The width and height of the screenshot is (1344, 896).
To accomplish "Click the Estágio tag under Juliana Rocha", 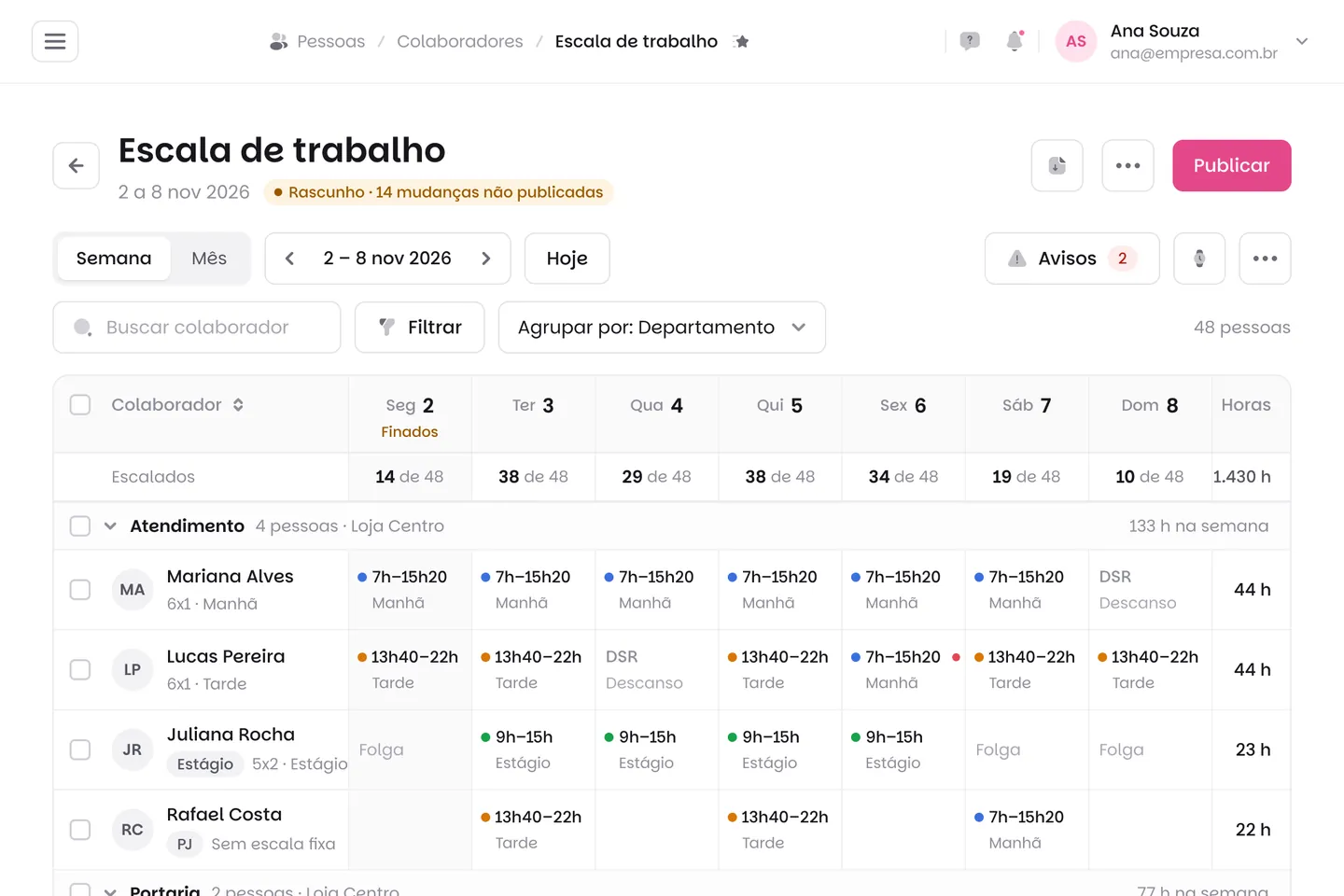I will point(205,764).
